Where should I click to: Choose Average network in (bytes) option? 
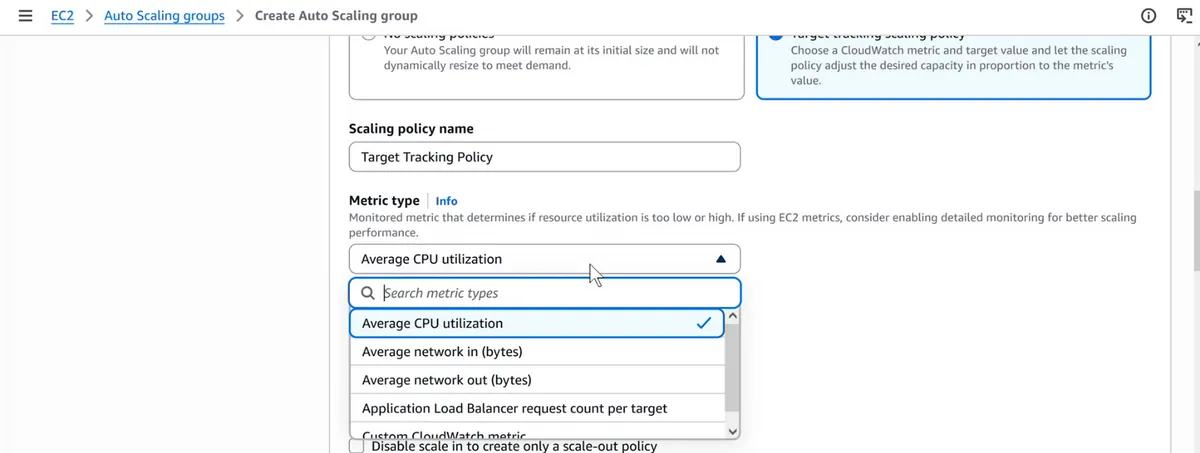pos(536,352)
